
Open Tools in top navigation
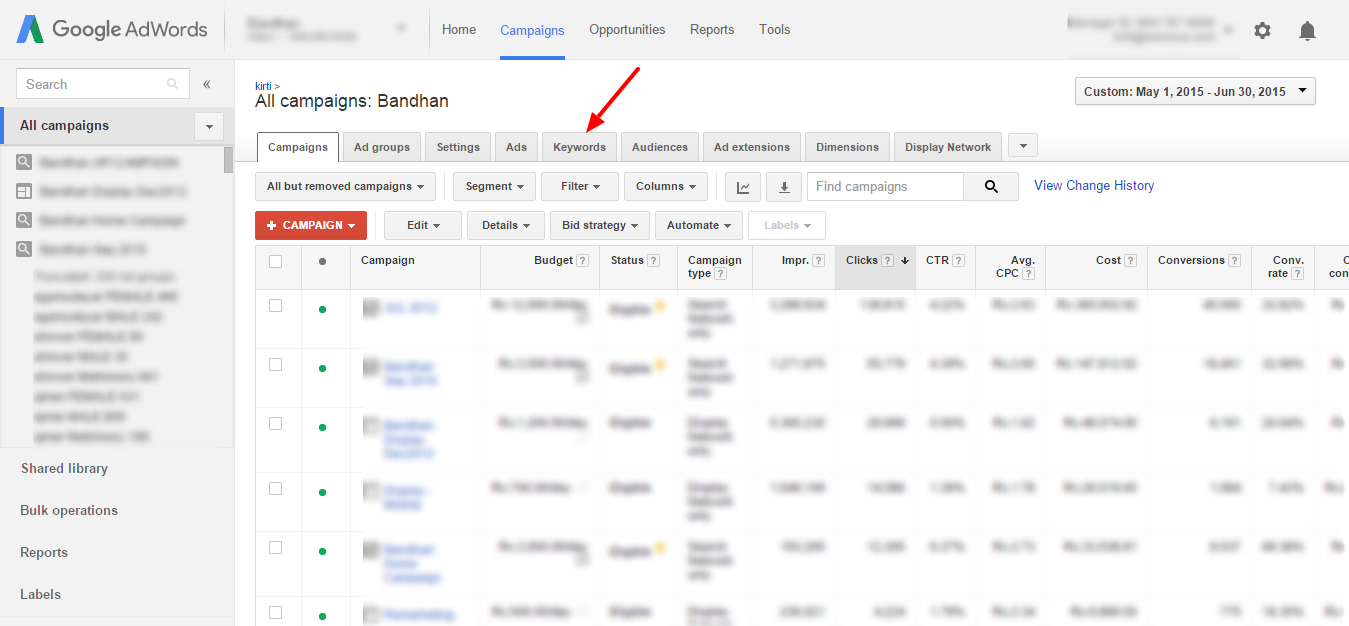tap(775, 30)
